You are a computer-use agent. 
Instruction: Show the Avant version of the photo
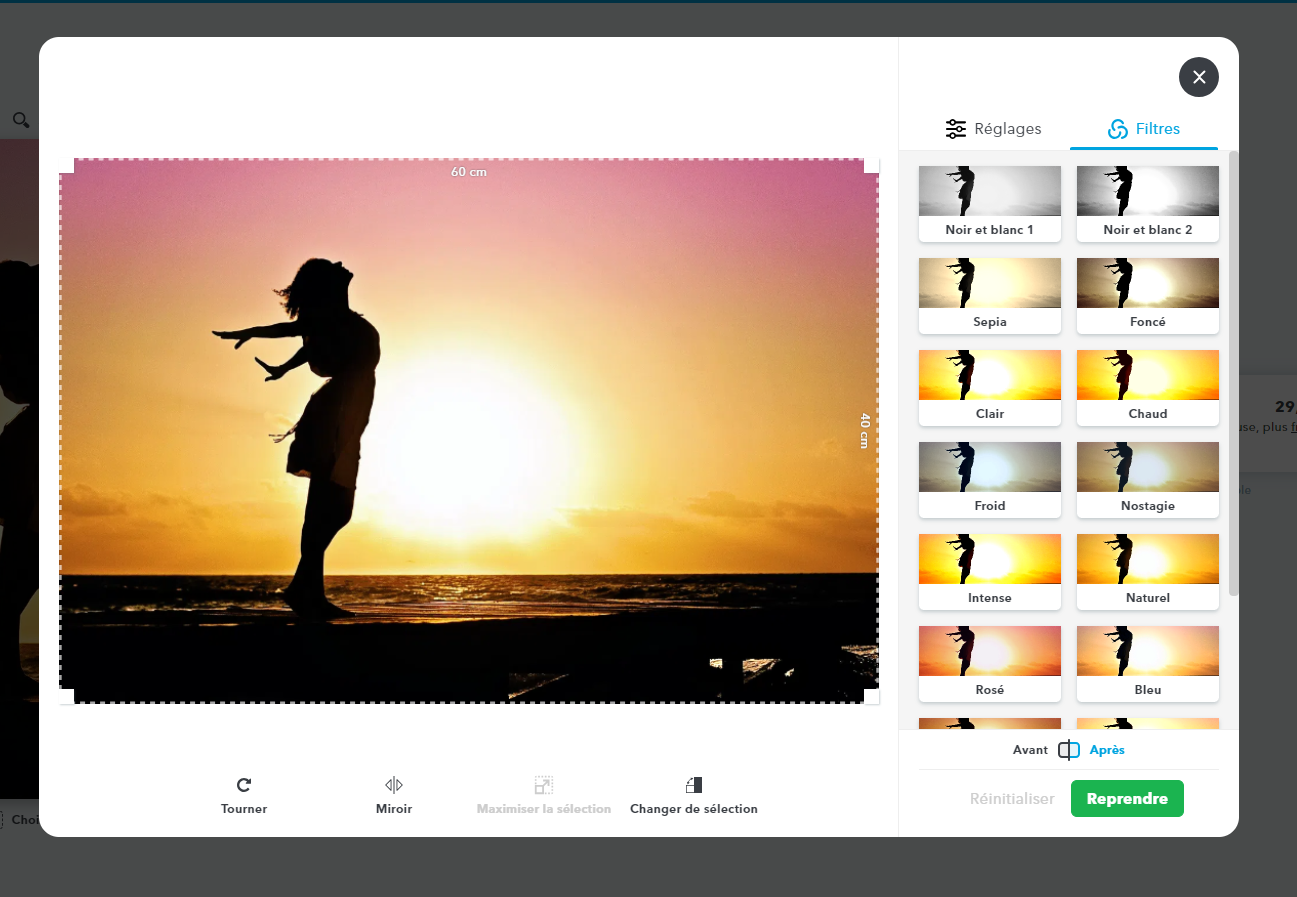[x=1029, y=750]
